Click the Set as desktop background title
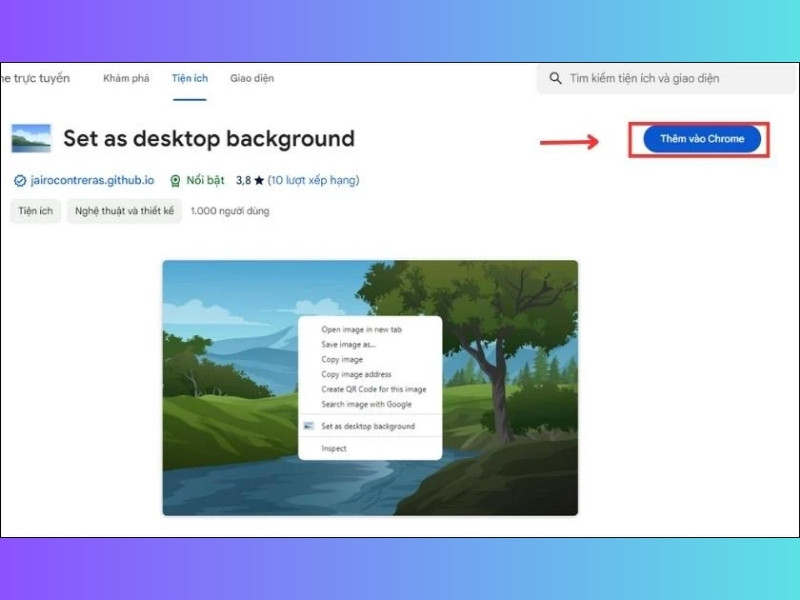800x600 pixels. [209, 138]
